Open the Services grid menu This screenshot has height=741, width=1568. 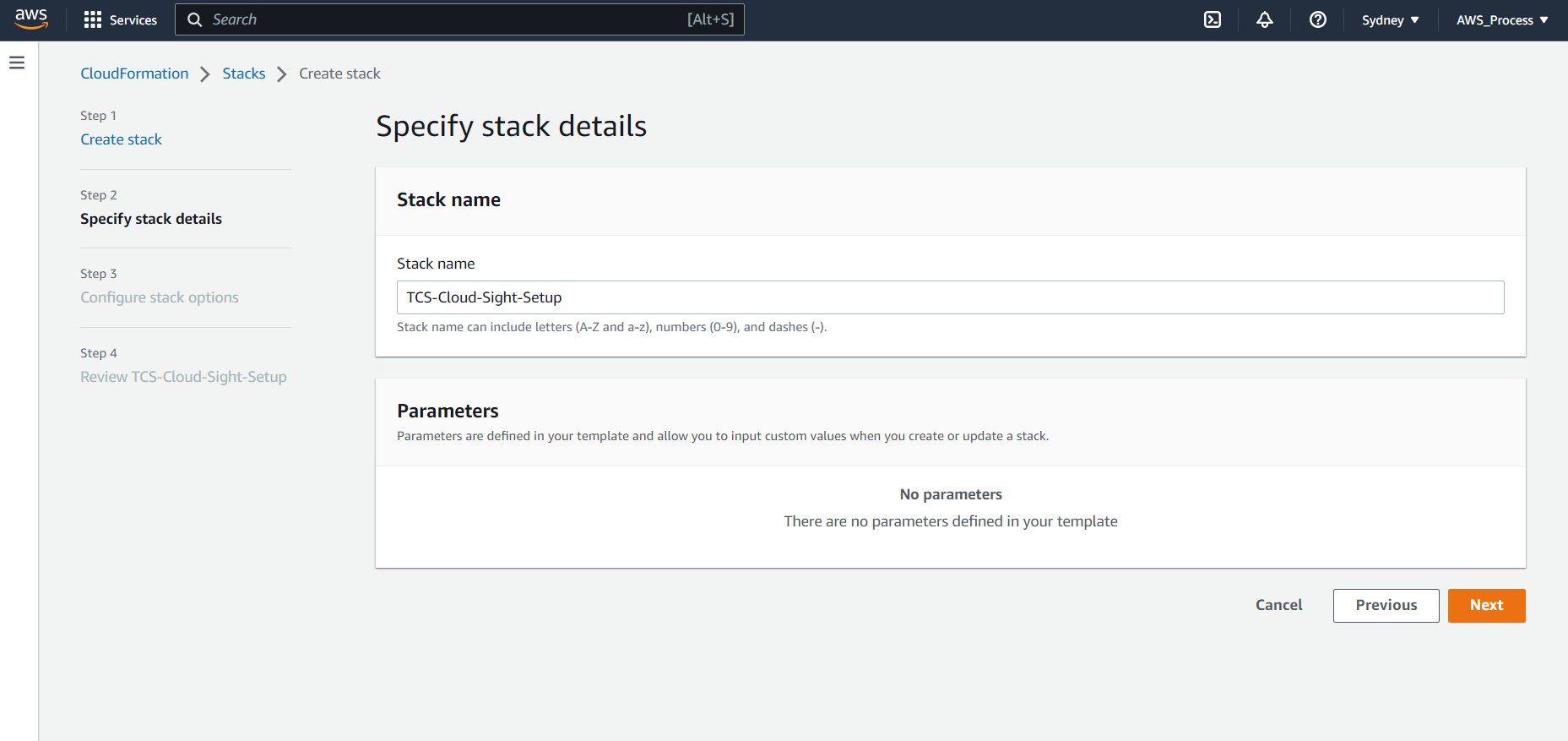tap(120, 19)
